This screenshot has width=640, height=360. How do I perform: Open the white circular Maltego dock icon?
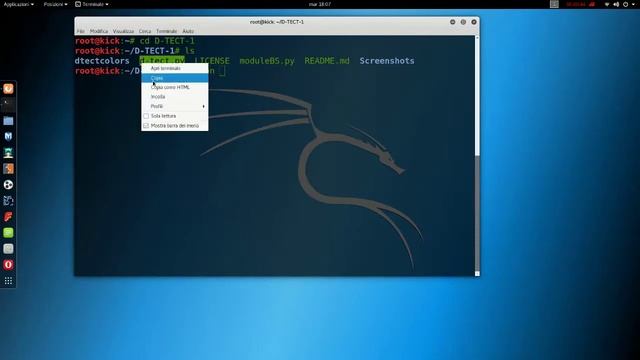coord(8,184)
